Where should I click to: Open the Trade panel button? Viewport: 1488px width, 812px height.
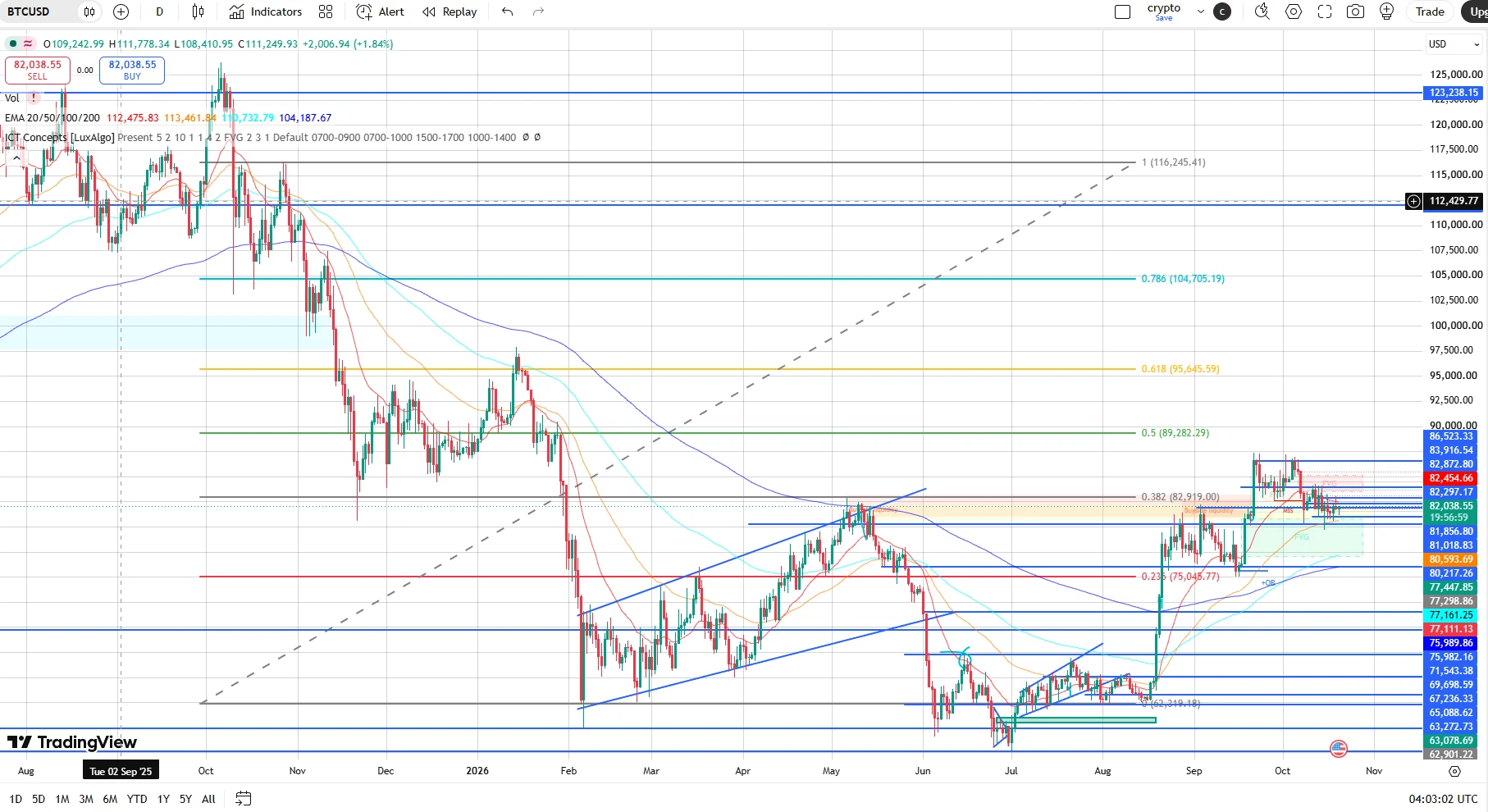click(x=1430, y=11)
